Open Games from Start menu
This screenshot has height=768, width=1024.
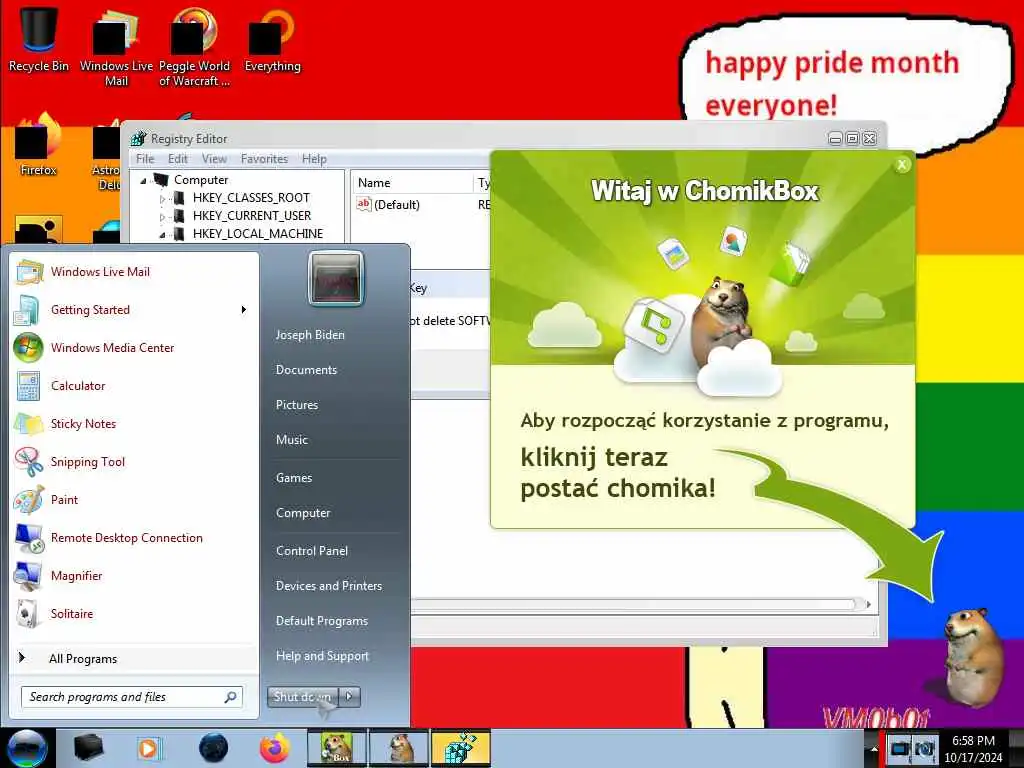[294, 477]
